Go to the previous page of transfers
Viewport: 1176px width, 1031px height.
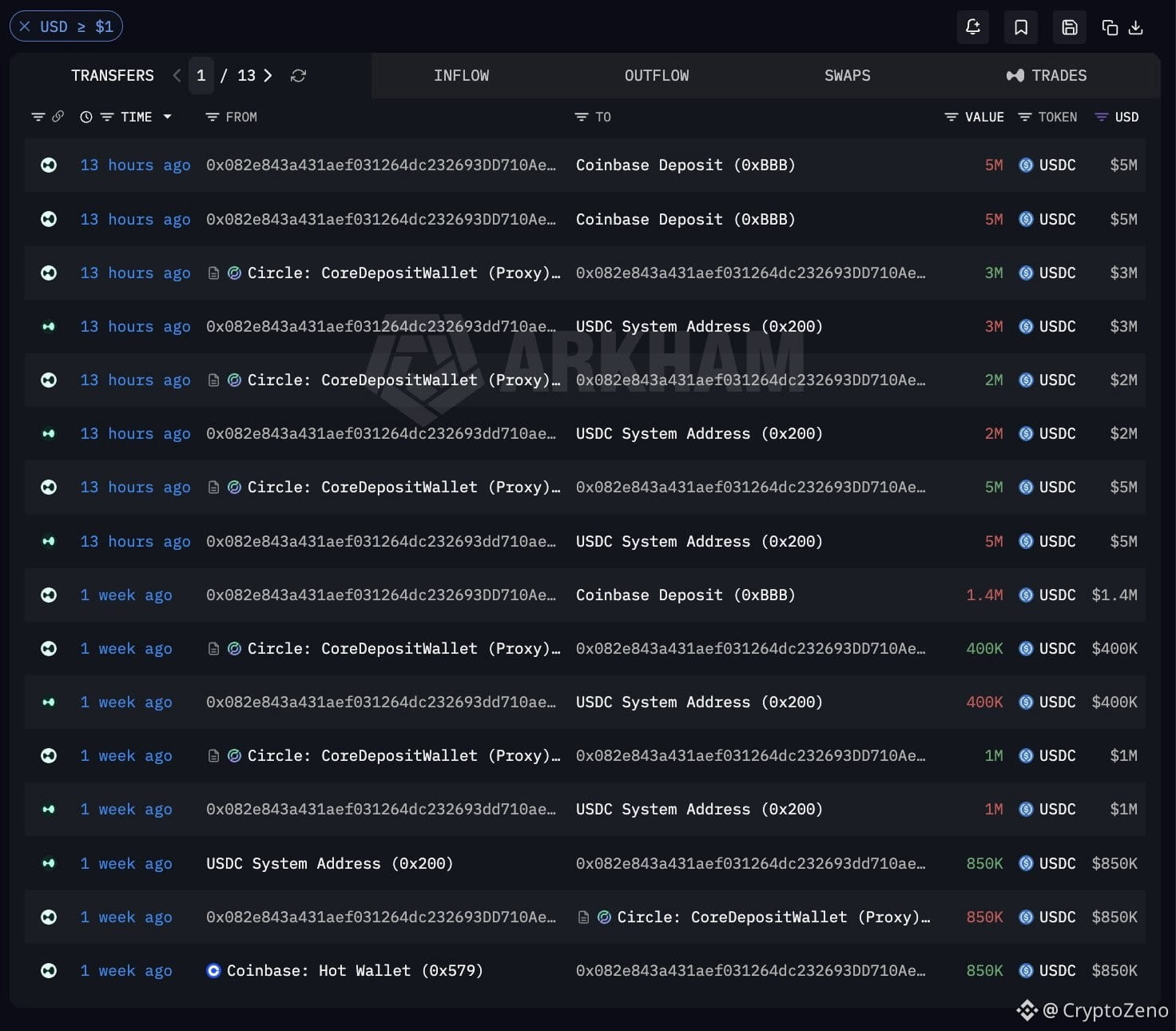pyautogui.click(x=177, y=75)
